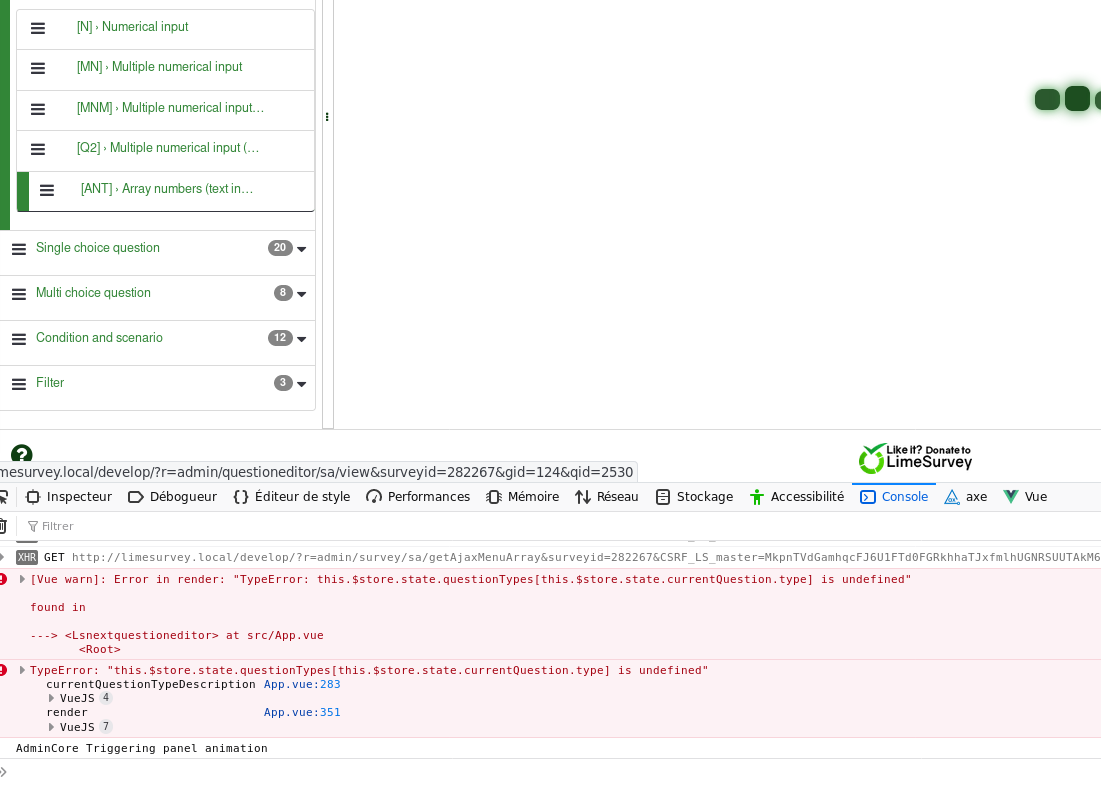Click the drag handle for Array numbers question
The image size is (1101, 785).
point(47,190)
